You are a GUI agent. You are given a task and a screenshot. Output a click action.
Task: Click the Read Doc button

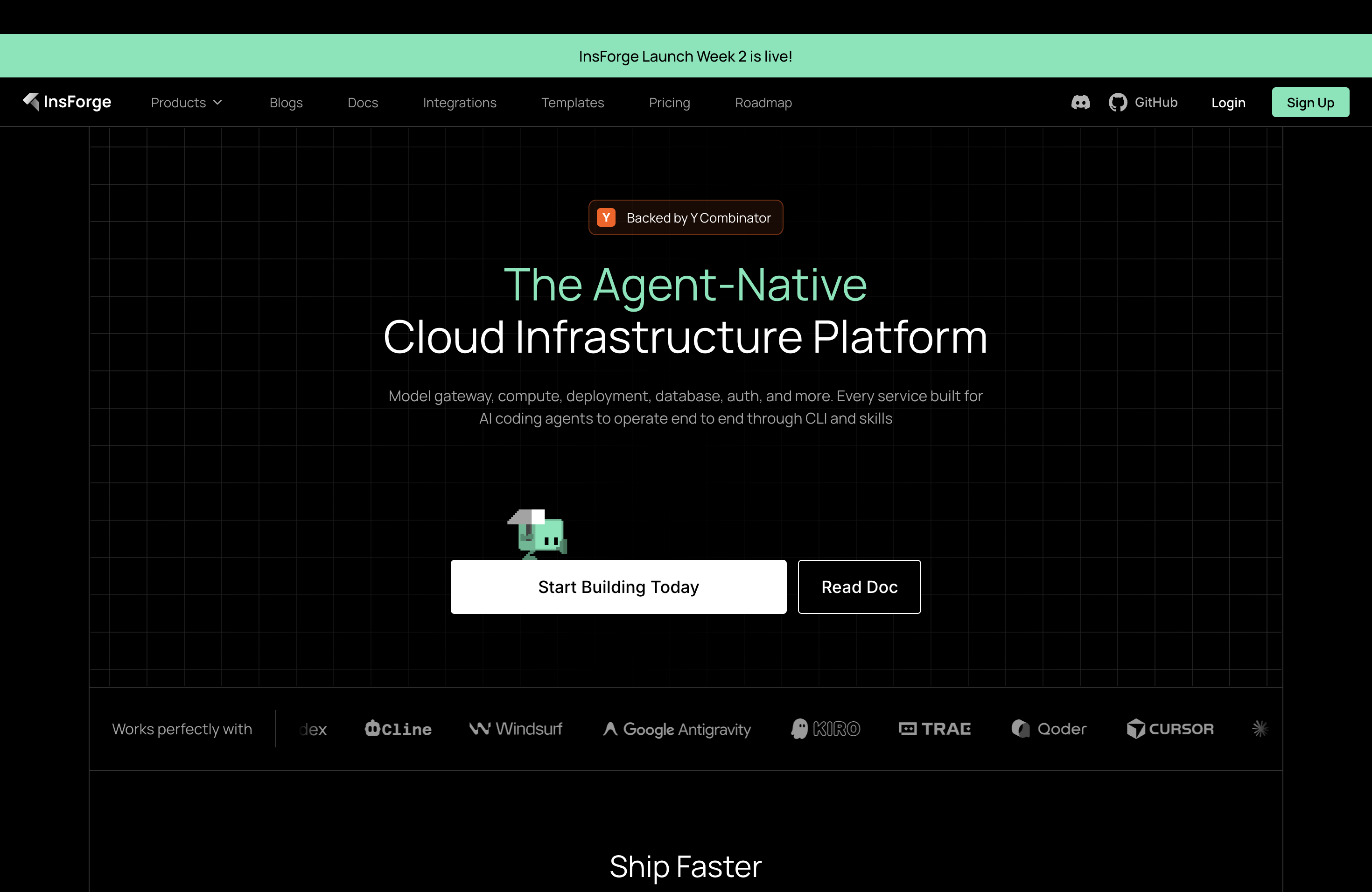pos(860,586)
